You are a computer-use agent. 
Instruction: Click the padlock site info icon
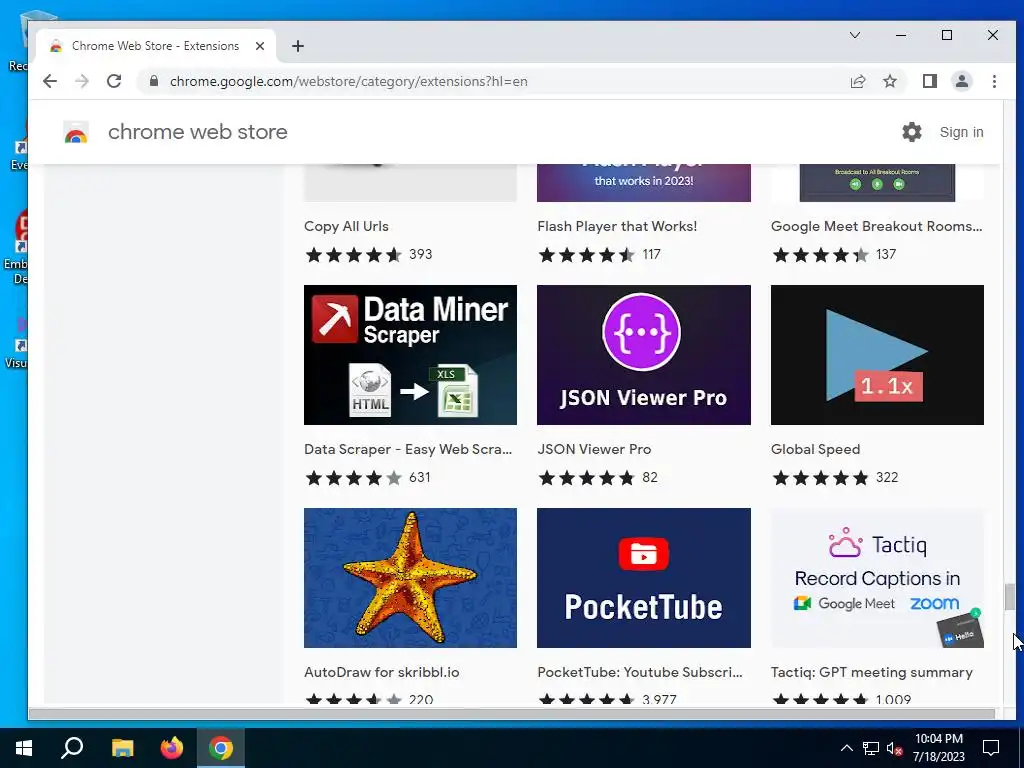point(153,81)
